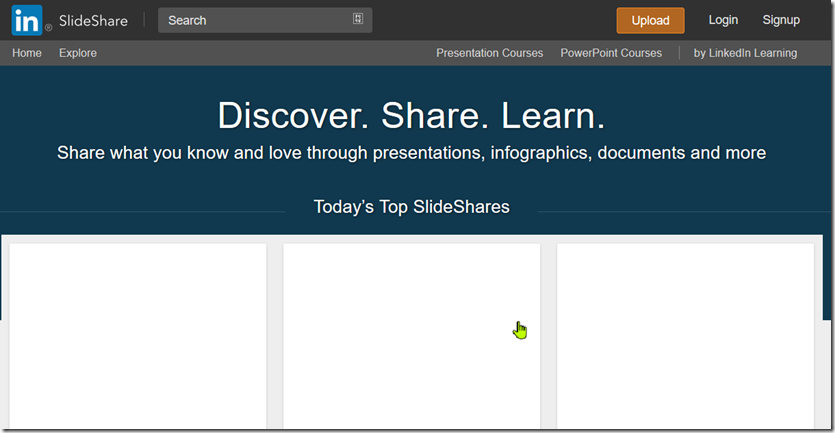Image resolution: width=835 pixels, height=433 pixels.
Task: Open the Login link
Action: (x=723, y=20)
